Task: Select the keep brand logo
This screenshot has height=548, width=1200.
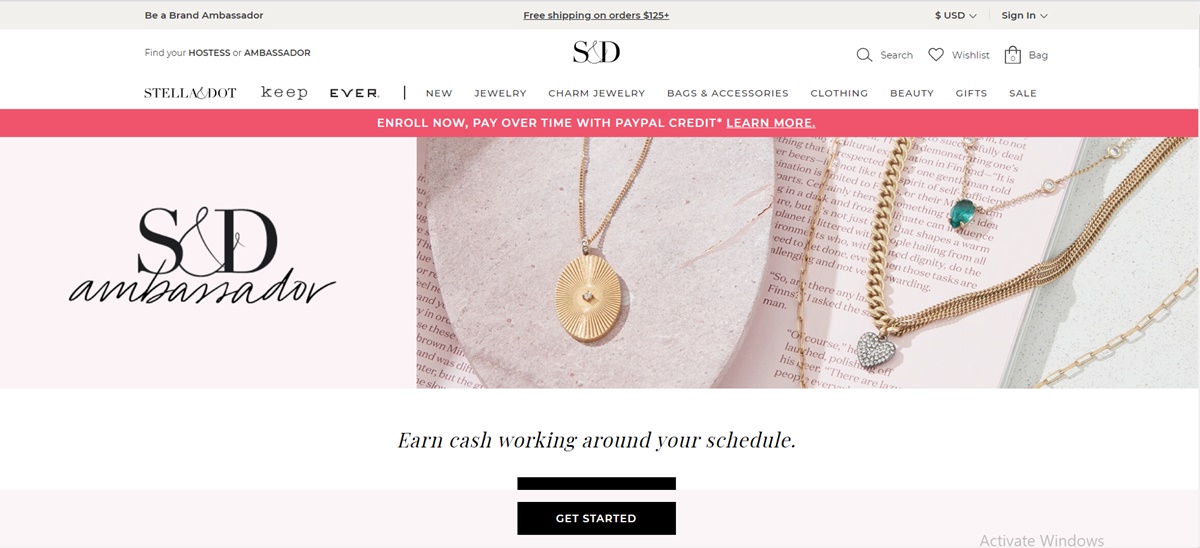Action: pyautogui.click(x=284, y=92)
